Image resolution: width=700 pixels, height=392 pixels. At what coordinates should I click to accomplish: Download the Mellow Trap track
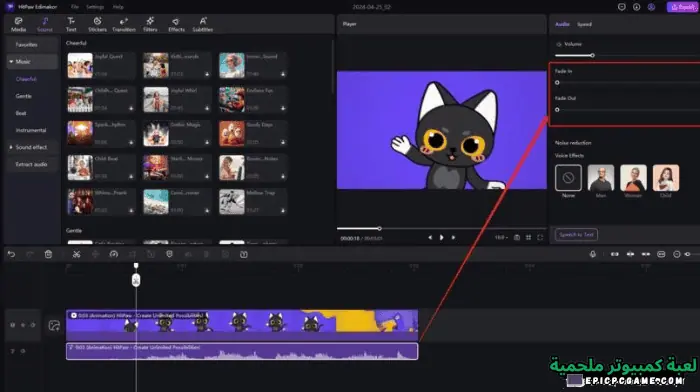click(x=283, y=210)
